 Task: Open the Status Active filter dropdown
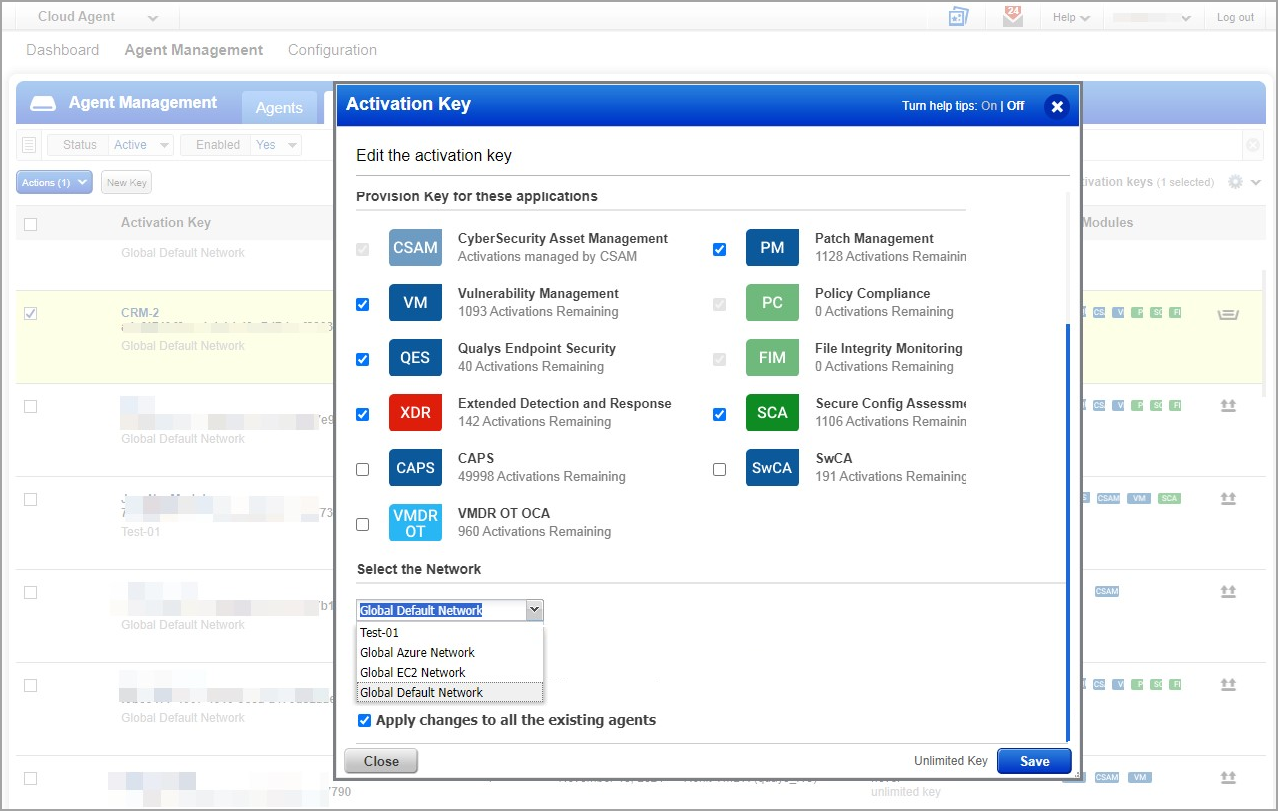(139, 144)
